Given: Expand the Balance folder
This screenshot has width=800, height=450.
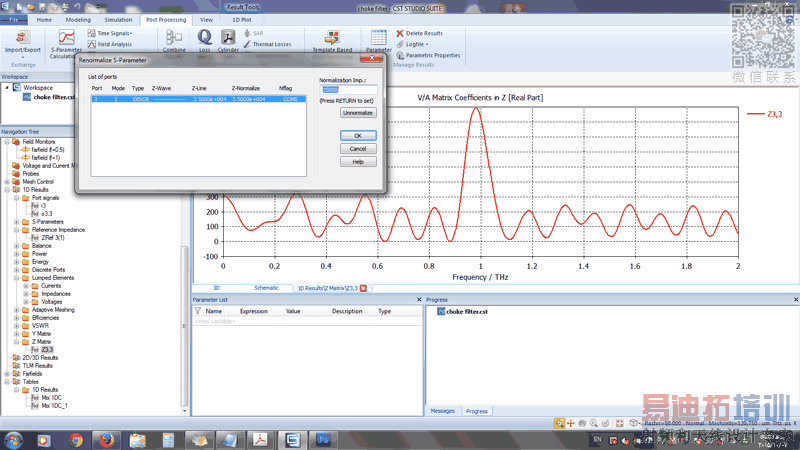Looking at the screenshot, I should (17, 246).
